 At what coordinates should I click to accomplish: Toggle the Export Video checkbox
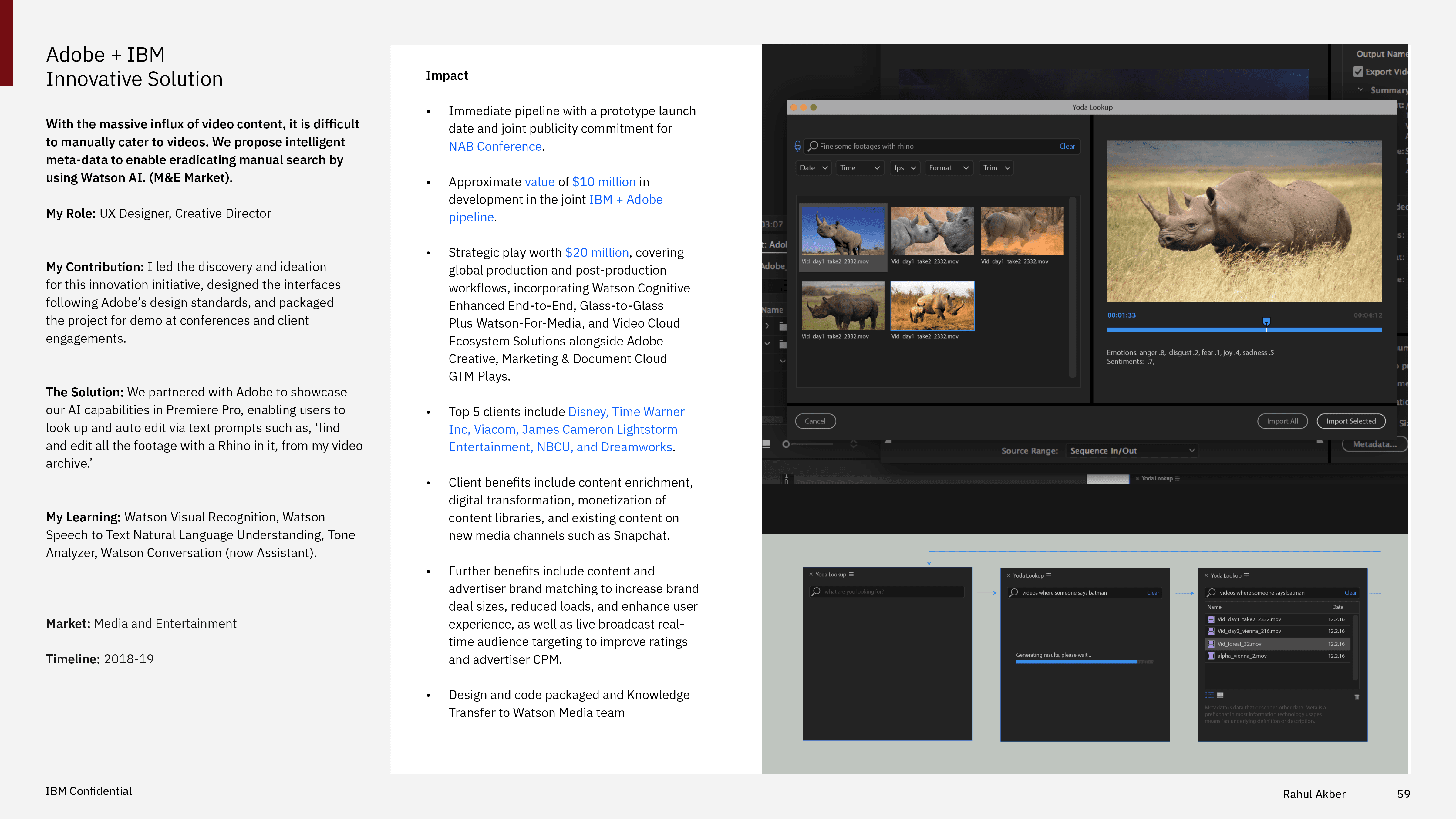(x=1358, y=72)
